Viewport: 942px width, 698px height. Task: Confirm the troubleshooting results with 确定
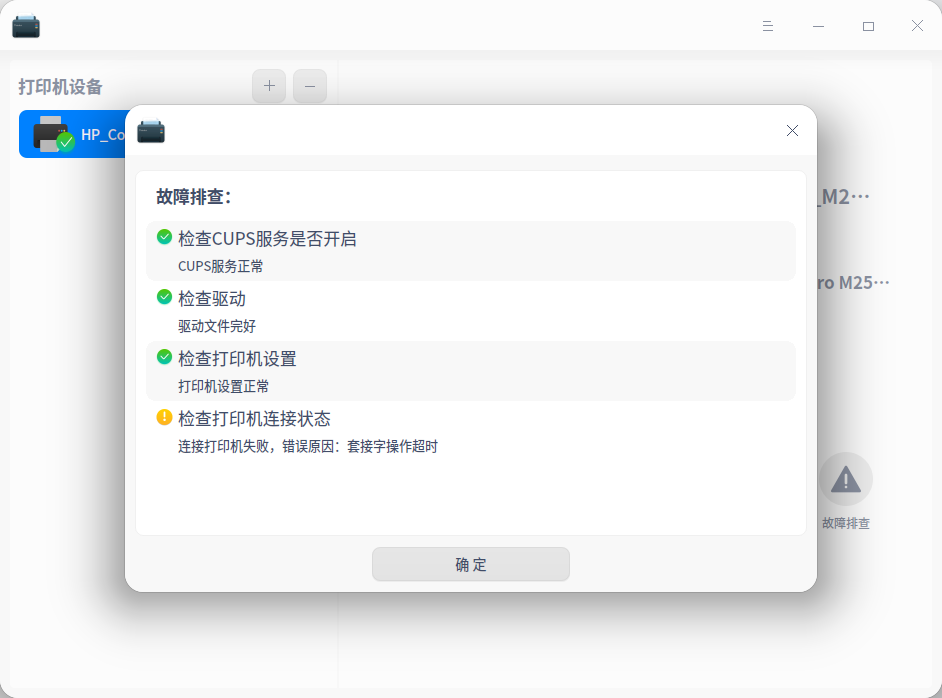tap(470, 564)
